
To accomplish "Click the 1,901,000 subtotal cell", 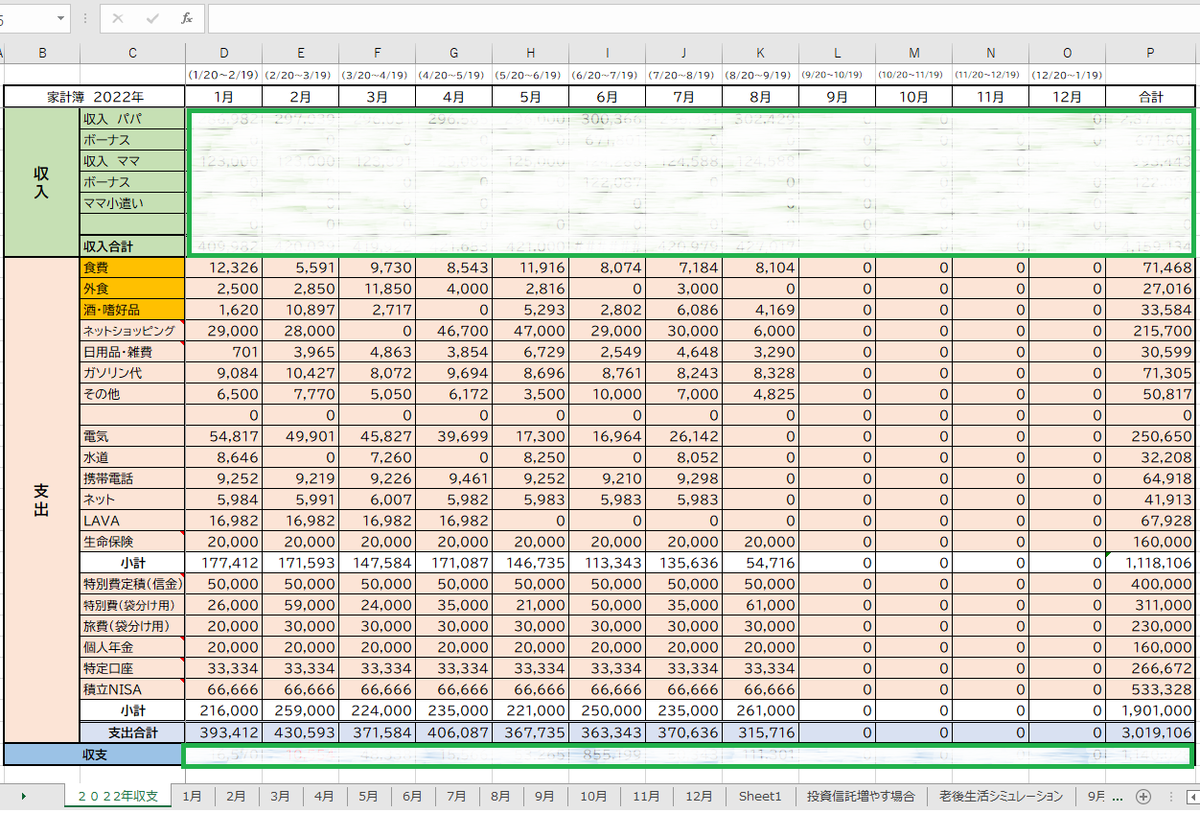I will click(x=1152, y=710).
